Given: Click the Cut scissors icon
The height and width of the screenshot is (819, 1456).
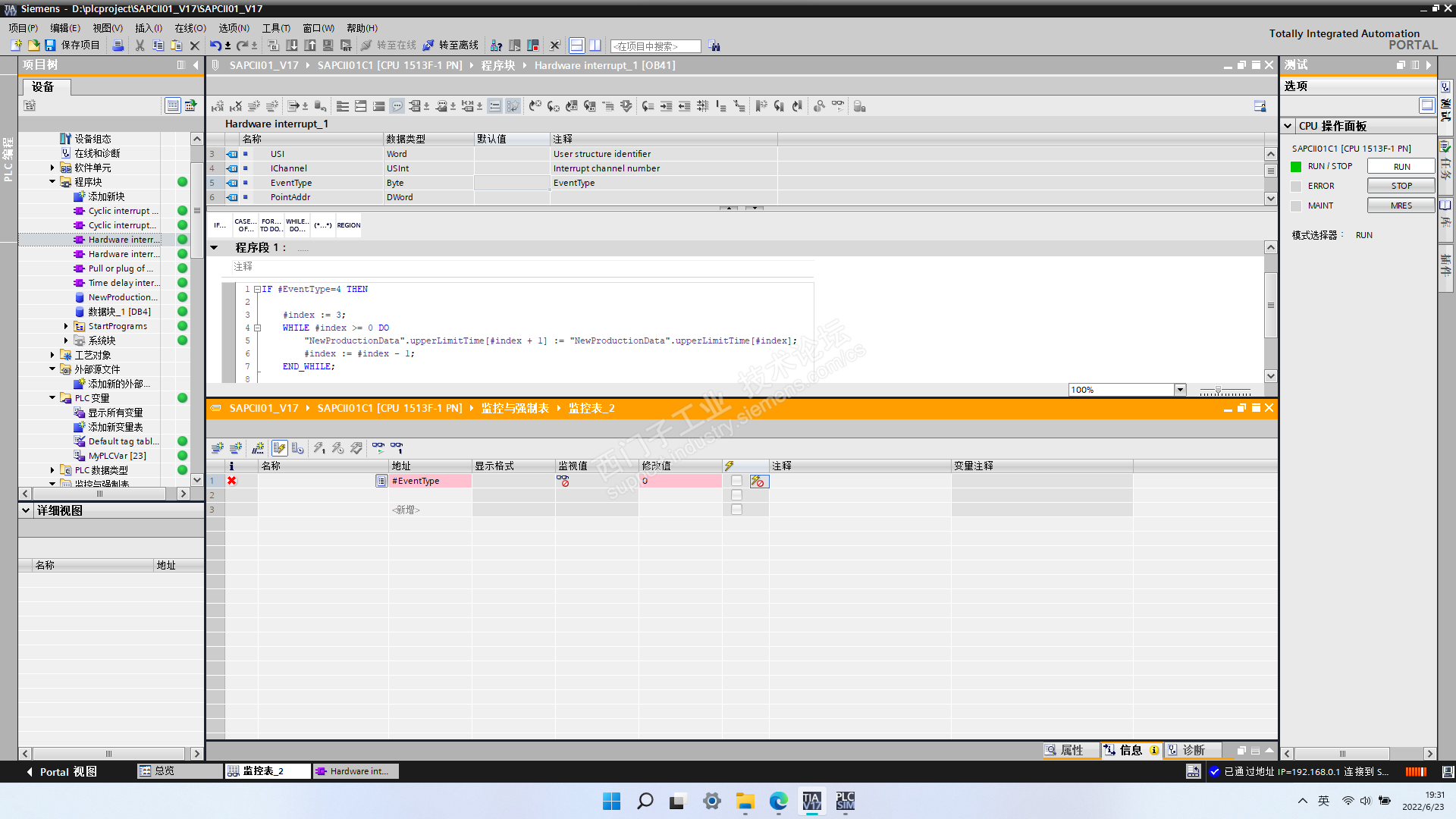Looking at the screenshot, I should [x=140, y=45].
